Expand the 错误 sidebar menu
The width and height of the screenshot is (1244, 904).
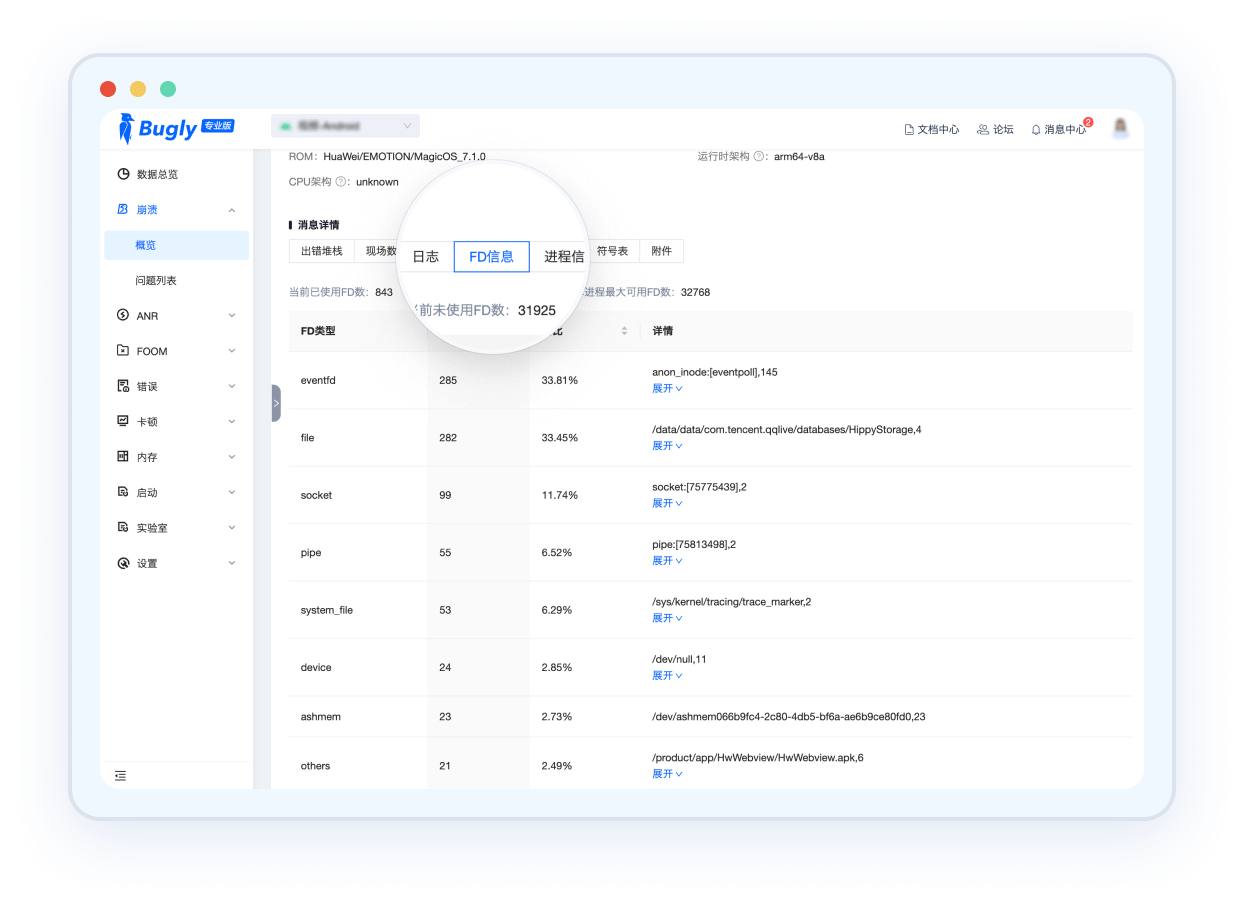tap(232, 387)
